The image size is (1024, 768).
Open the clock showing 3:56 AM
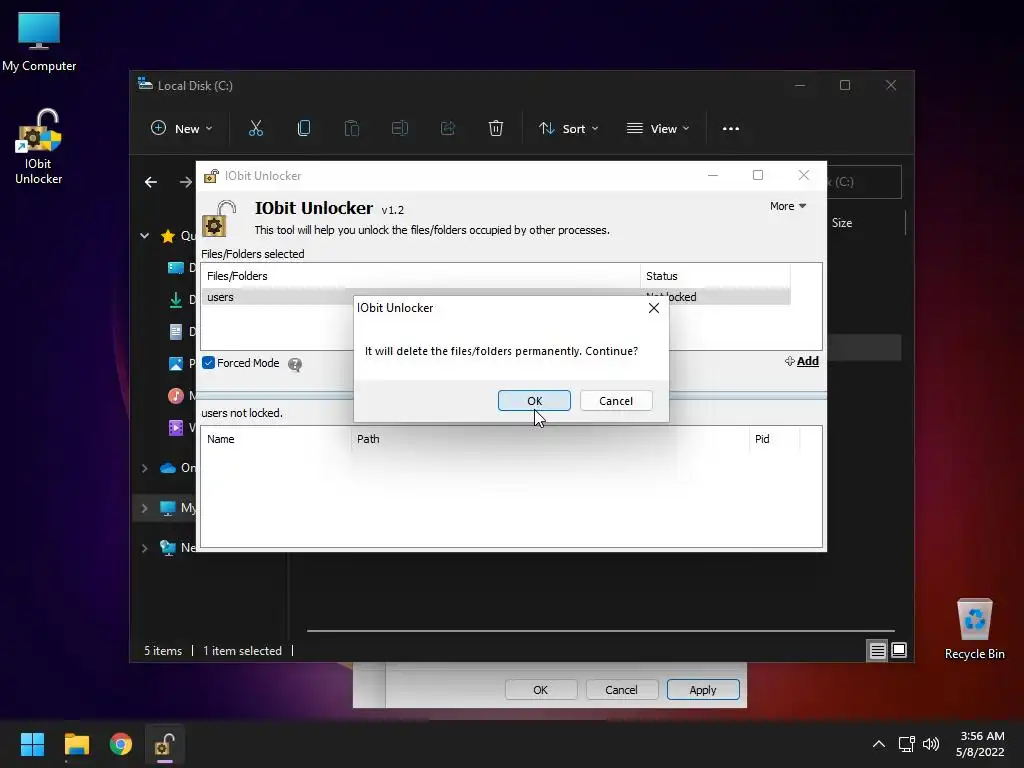980,744
